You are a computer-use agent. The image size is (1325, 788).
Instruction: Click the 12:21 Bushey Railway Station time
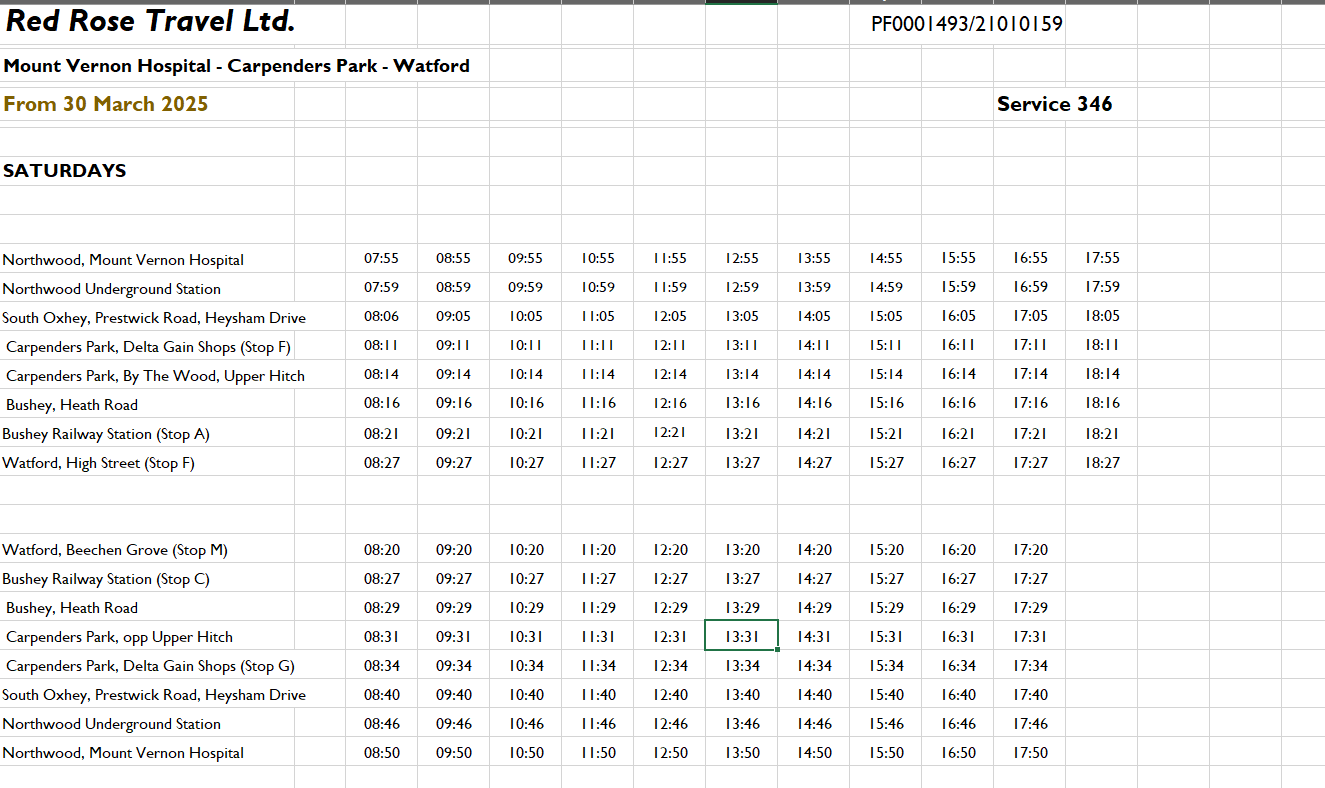tap(670, 433)
